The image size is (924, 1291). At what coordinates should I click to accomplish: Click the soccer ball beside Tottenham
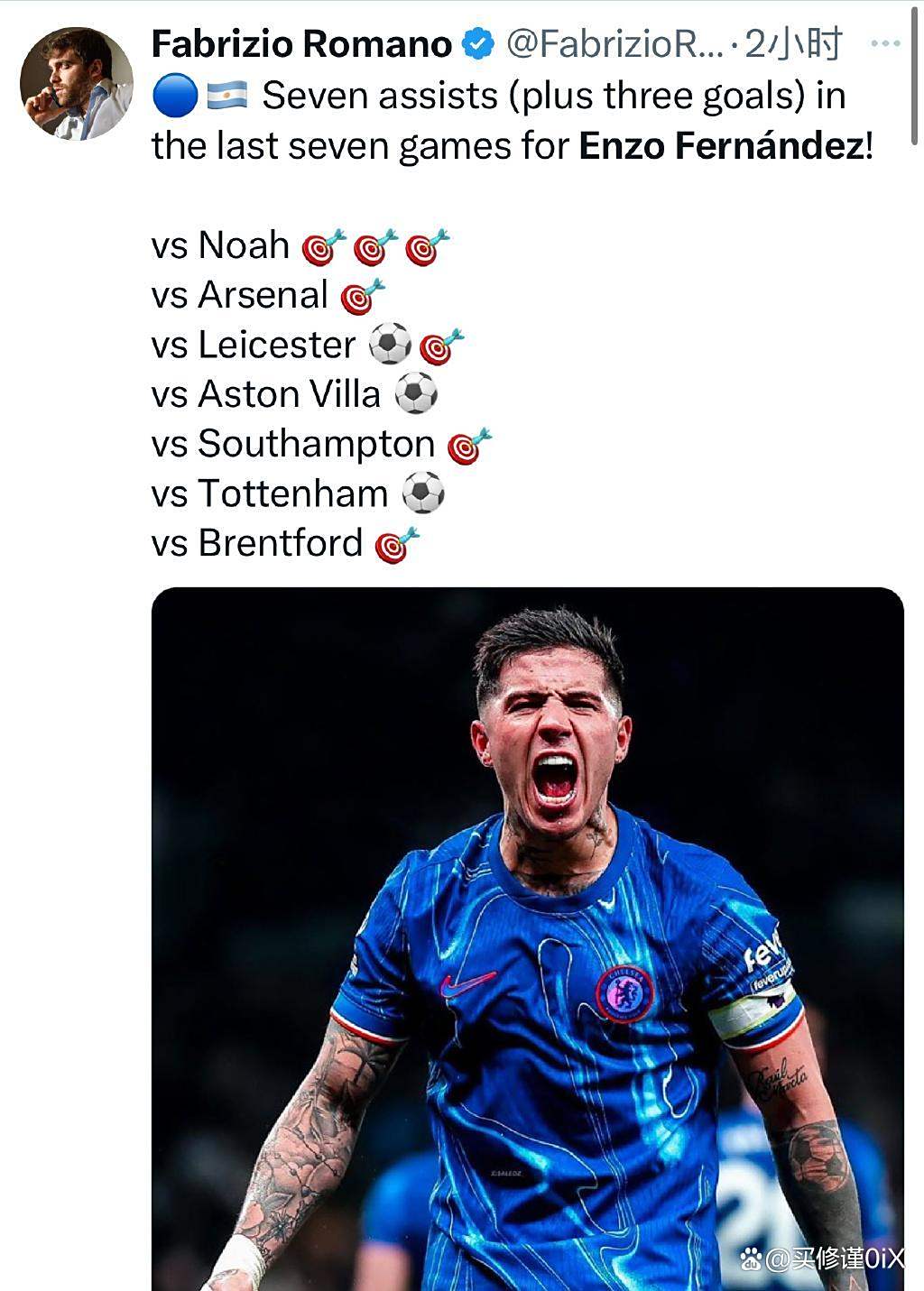[x=422, y=494]
